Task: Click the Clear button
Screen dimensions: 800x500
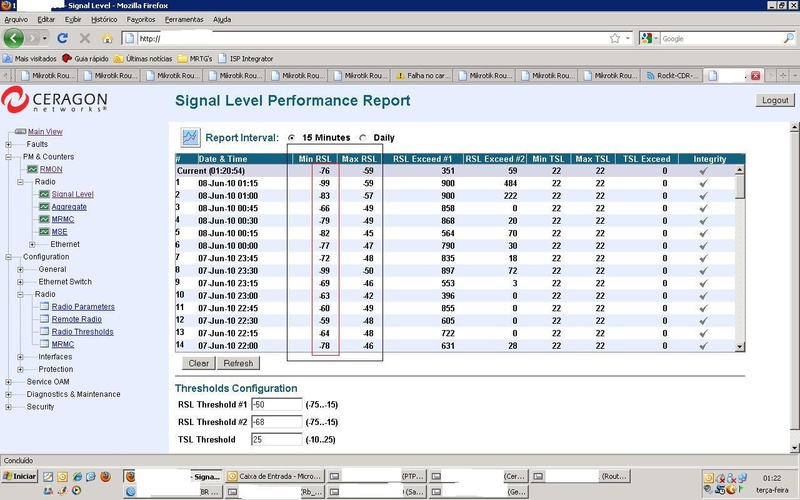Action: point(198,363)
